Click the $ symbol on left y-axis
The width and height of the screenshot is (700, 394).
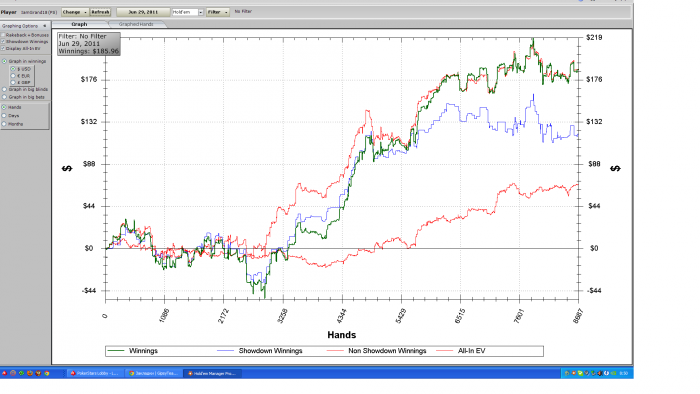pyautogui.click(x=67, y=168)
